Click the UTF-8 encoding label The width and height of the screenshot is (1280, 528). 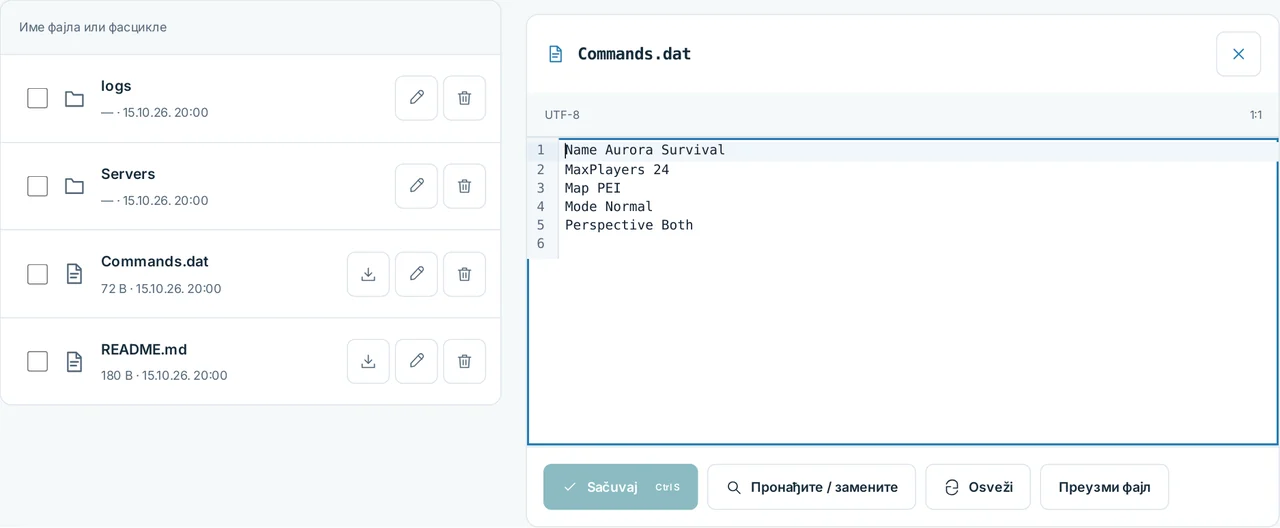tap(562, 115)
